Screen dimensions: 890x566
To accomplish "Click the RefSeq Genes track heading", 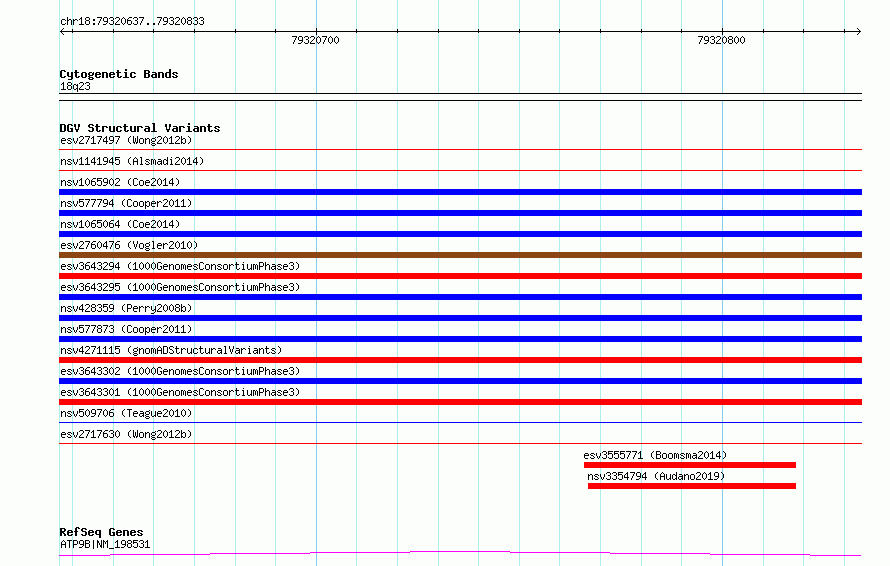I will click(101, 532).
